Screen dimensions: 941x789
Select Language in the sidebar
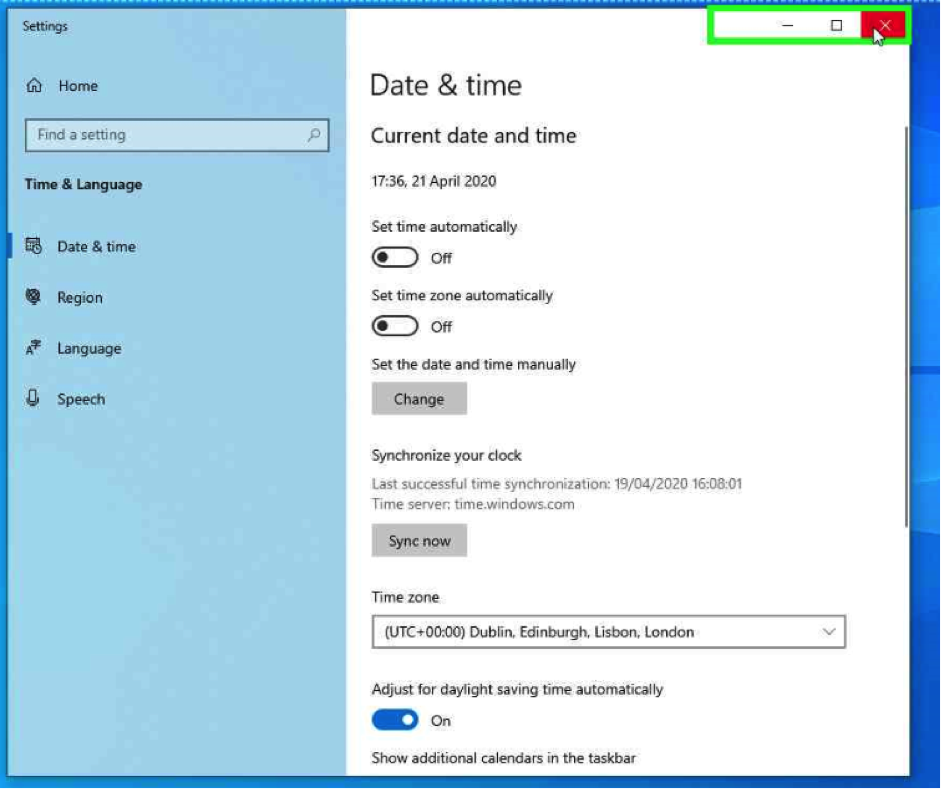(89, 349)
